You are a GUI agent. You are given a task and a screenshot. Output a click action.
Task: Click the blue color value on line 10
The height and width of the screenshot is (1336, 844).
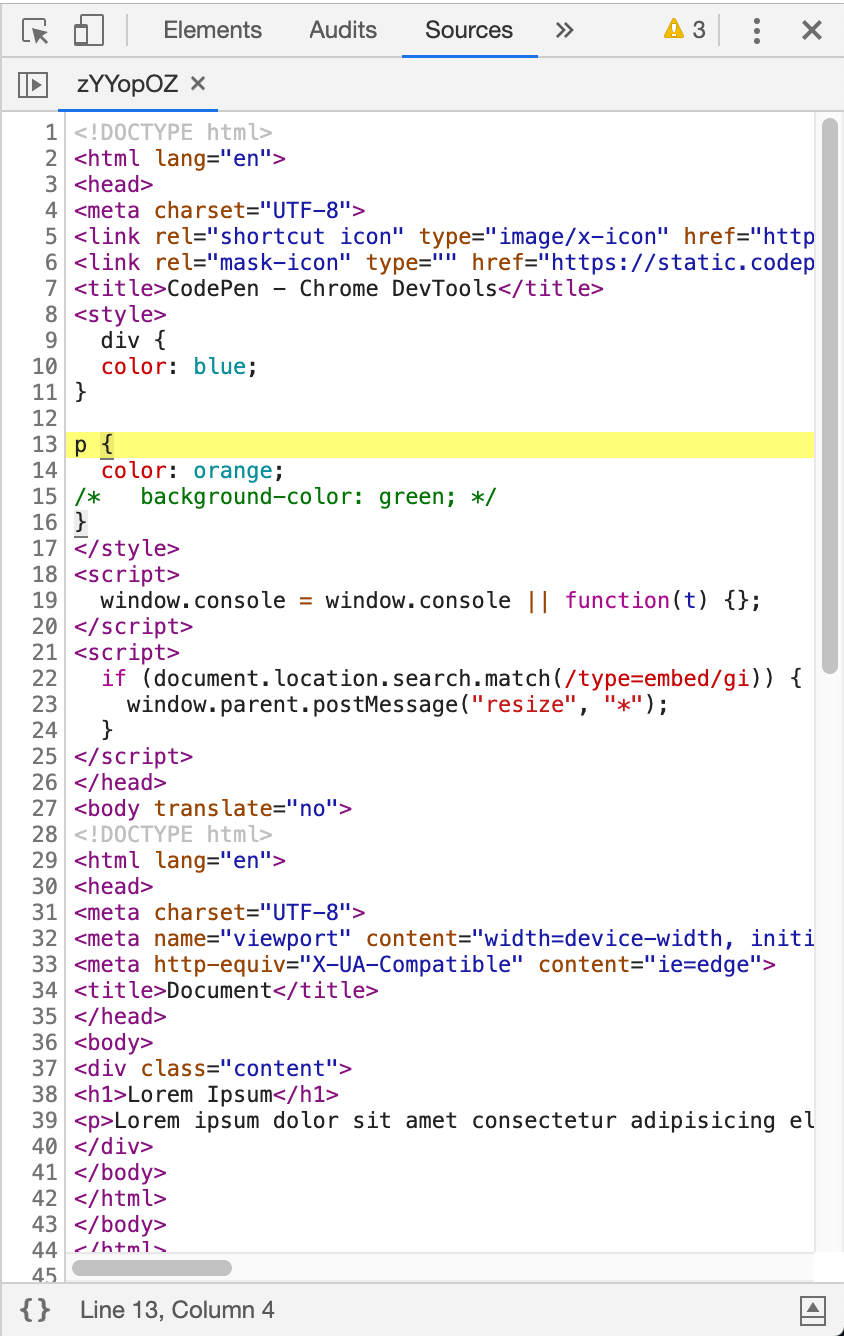tap(219, 366)
